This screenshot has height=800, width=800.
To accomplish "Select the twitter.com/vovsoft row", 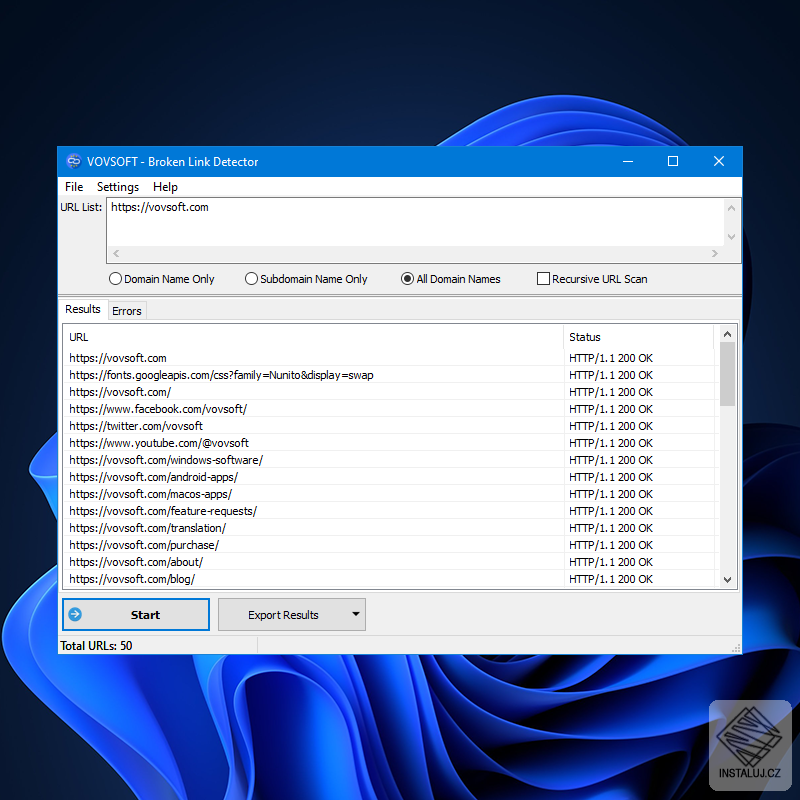I will tap(390, 426).
